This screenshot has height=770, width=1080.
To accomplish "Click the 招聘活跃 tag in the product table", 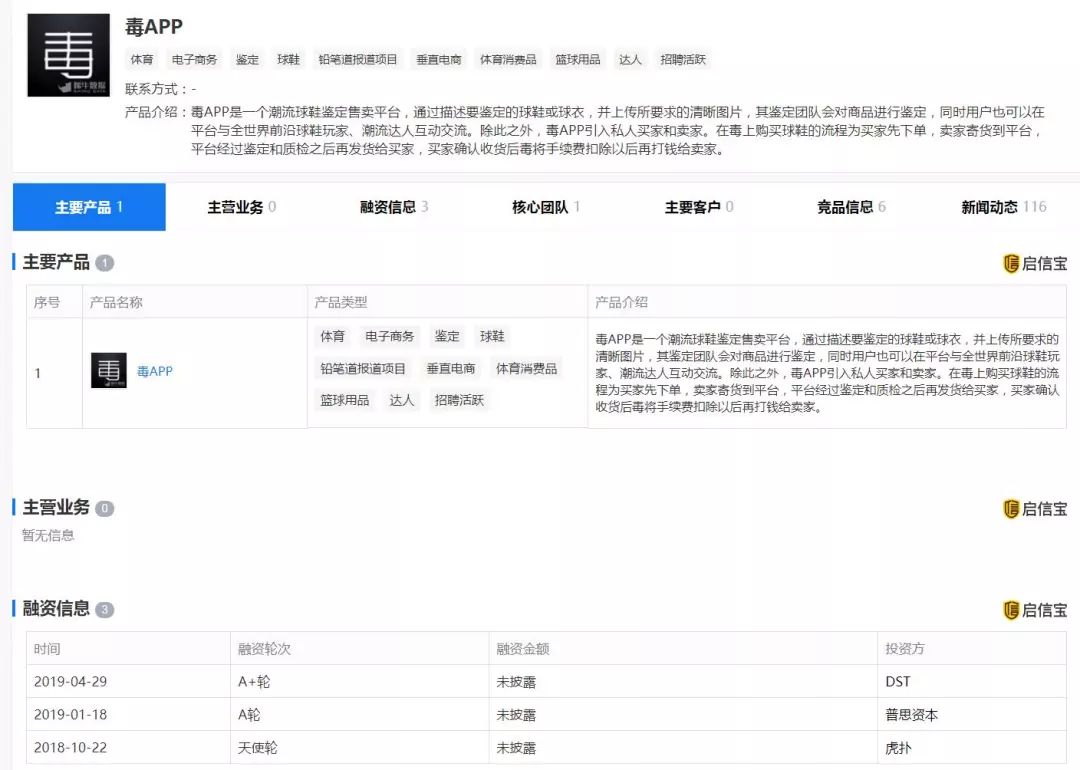I will [x=459, y=401].
